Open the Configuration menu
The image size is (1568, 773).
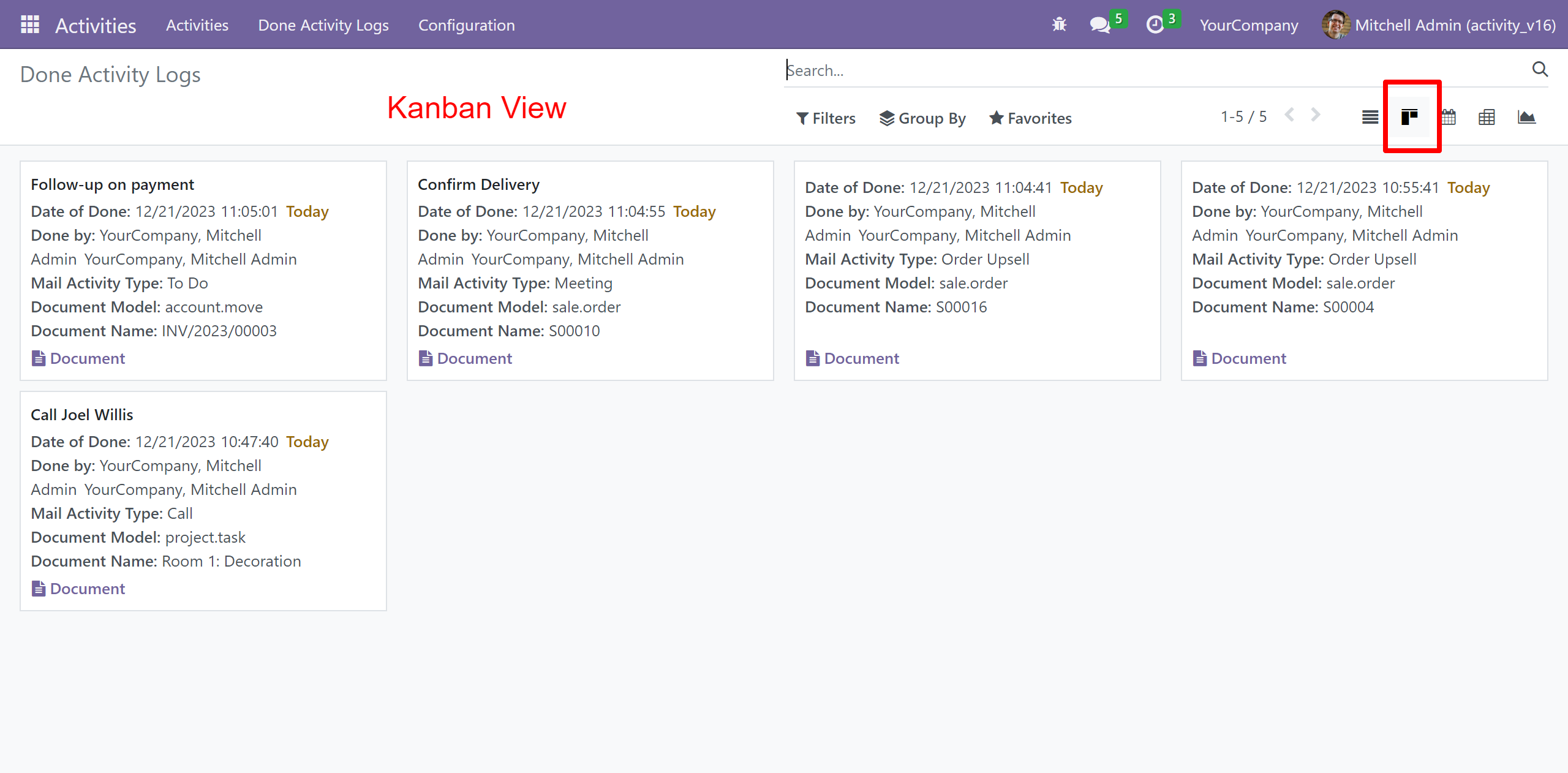coord(466,25)
